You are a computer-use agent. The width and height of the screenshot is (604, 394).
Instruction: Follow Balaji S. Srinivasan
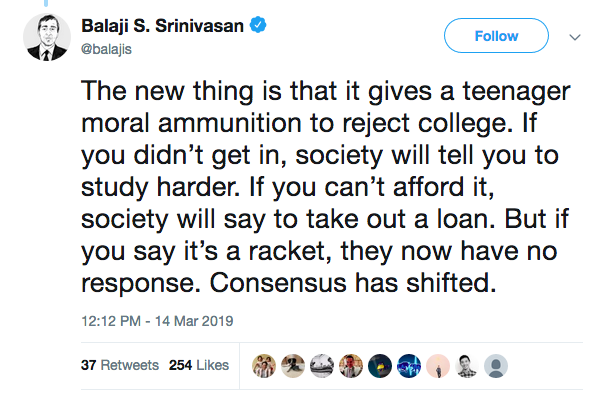tap(496, 36)
